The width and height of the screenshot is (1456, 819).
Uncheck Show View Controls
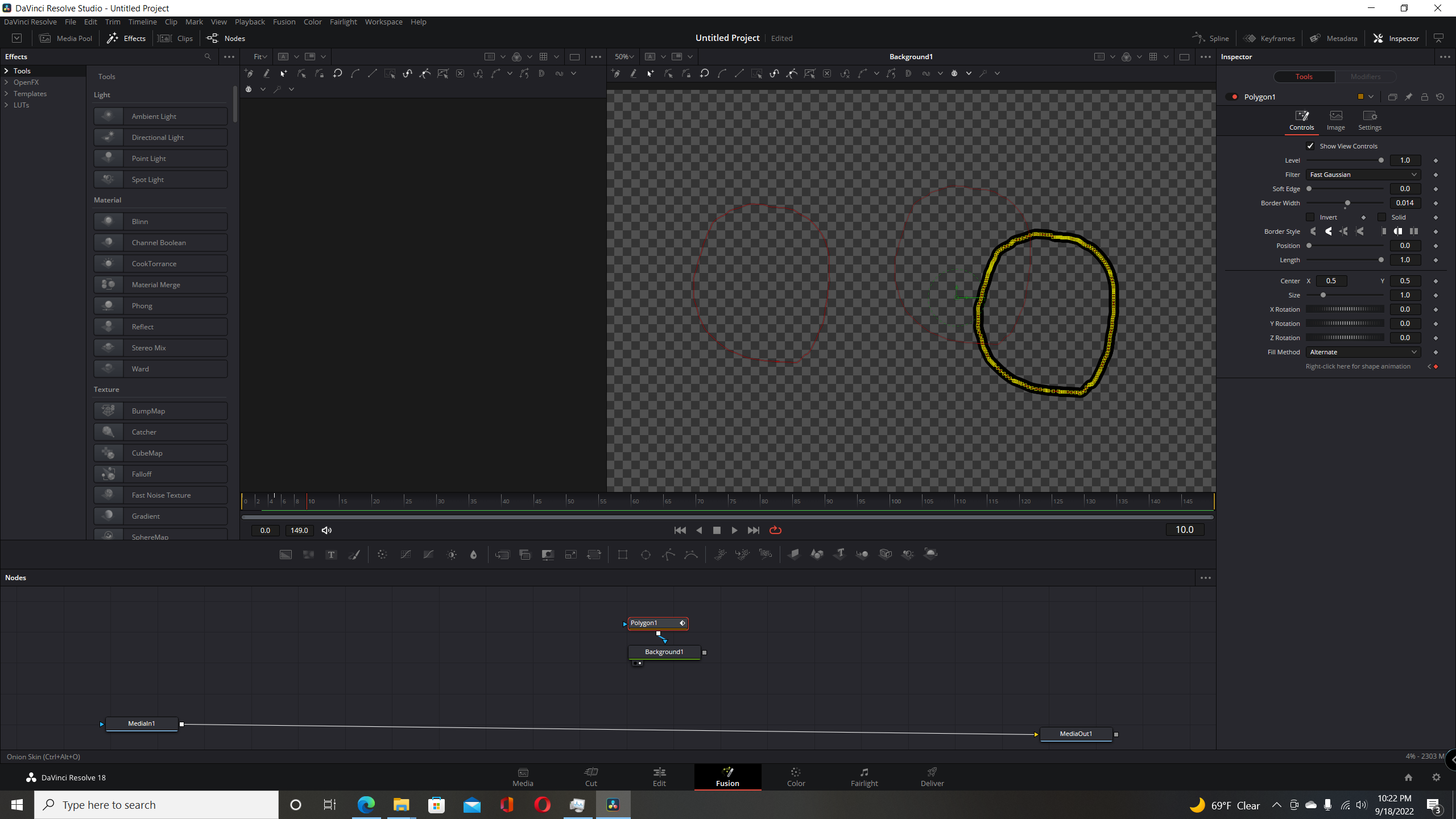(1310, 146)
